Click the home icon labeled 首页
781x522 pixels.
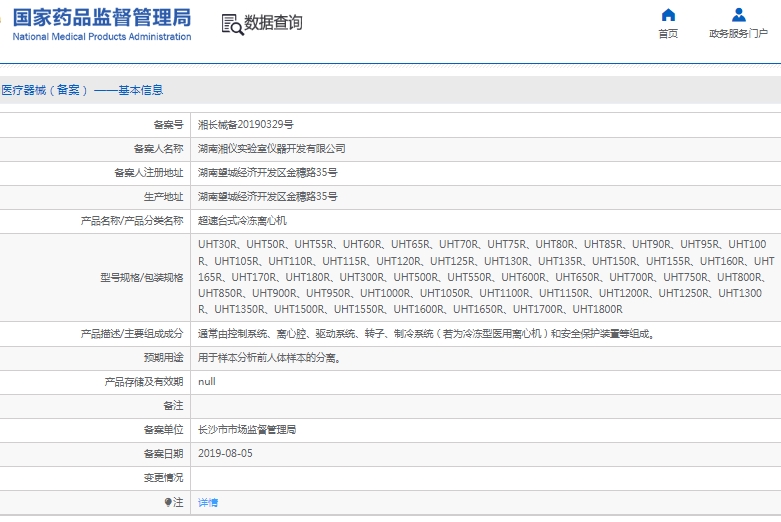(x=668, y=15)
